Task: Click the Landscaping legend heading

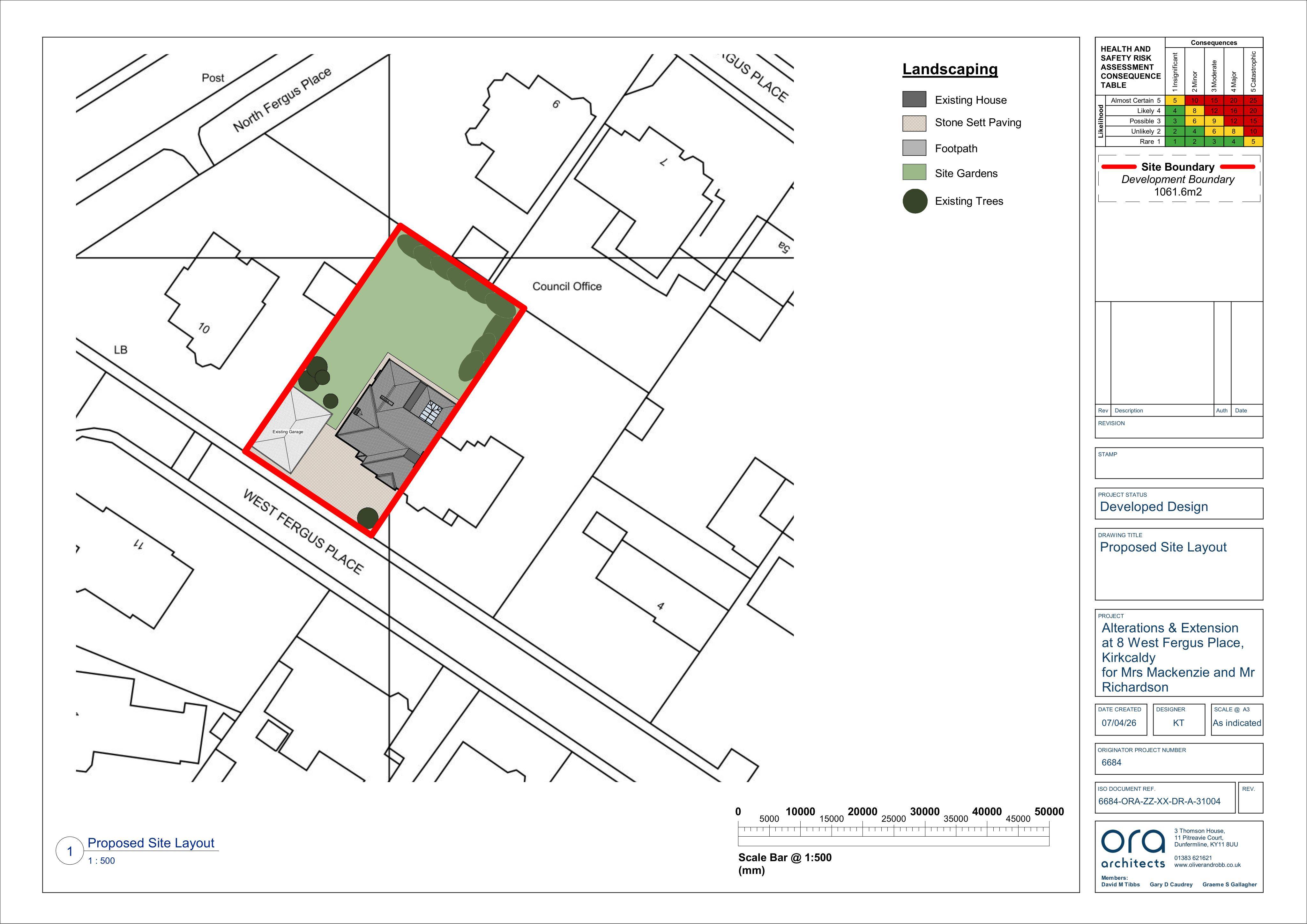Action: [x=950, y=70]
